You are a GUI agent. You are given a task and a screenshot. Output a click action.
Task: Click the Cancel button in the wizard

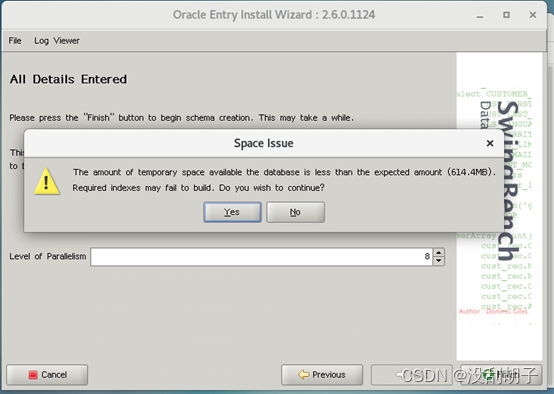click(x=47, y=375)
